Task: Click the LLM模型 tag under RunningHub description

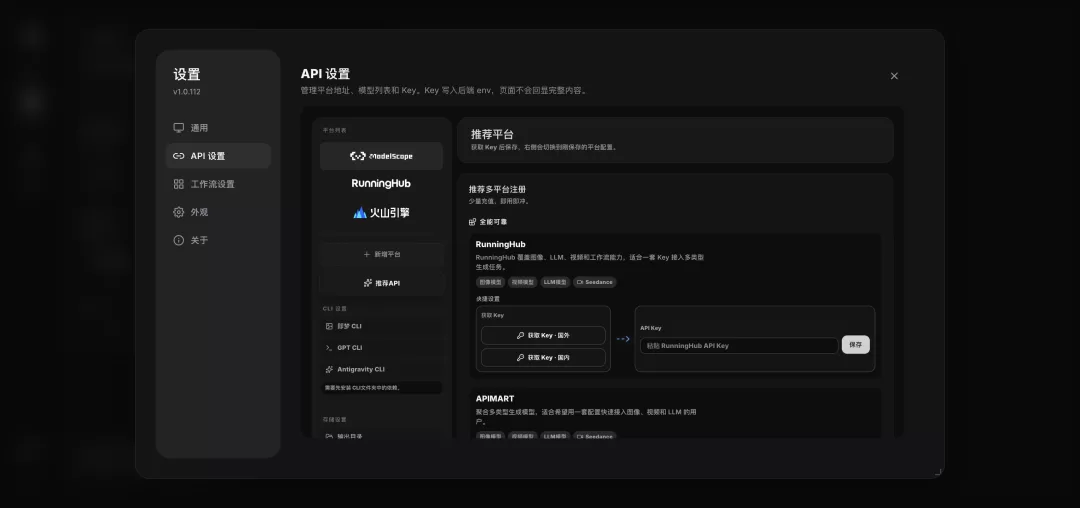Action: click(555, 282)
